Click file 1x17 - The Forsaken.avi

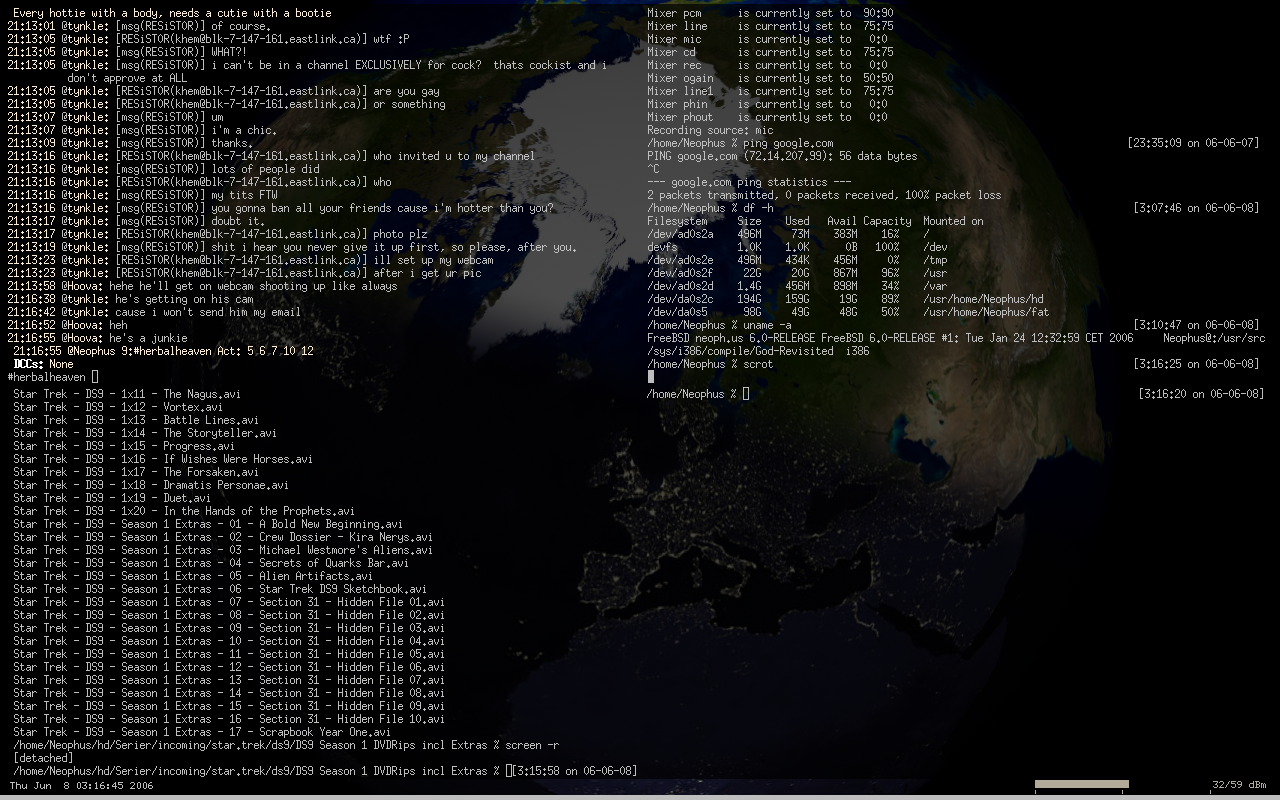coord(136,472)
